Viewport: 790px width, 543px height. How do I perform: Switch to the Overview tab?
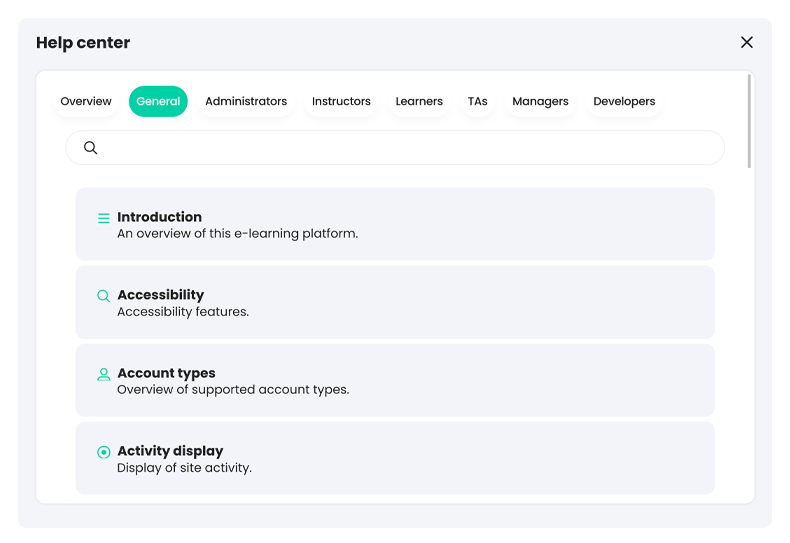(86, 101)
